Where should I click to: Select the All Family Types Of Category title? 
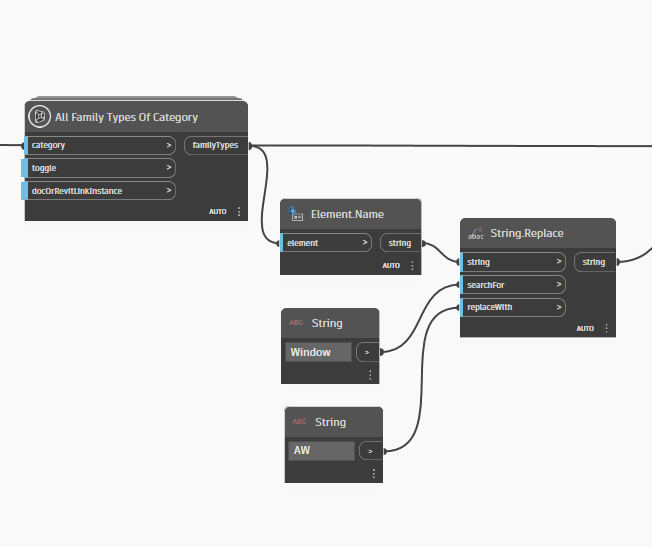click(x=126, y=117)
